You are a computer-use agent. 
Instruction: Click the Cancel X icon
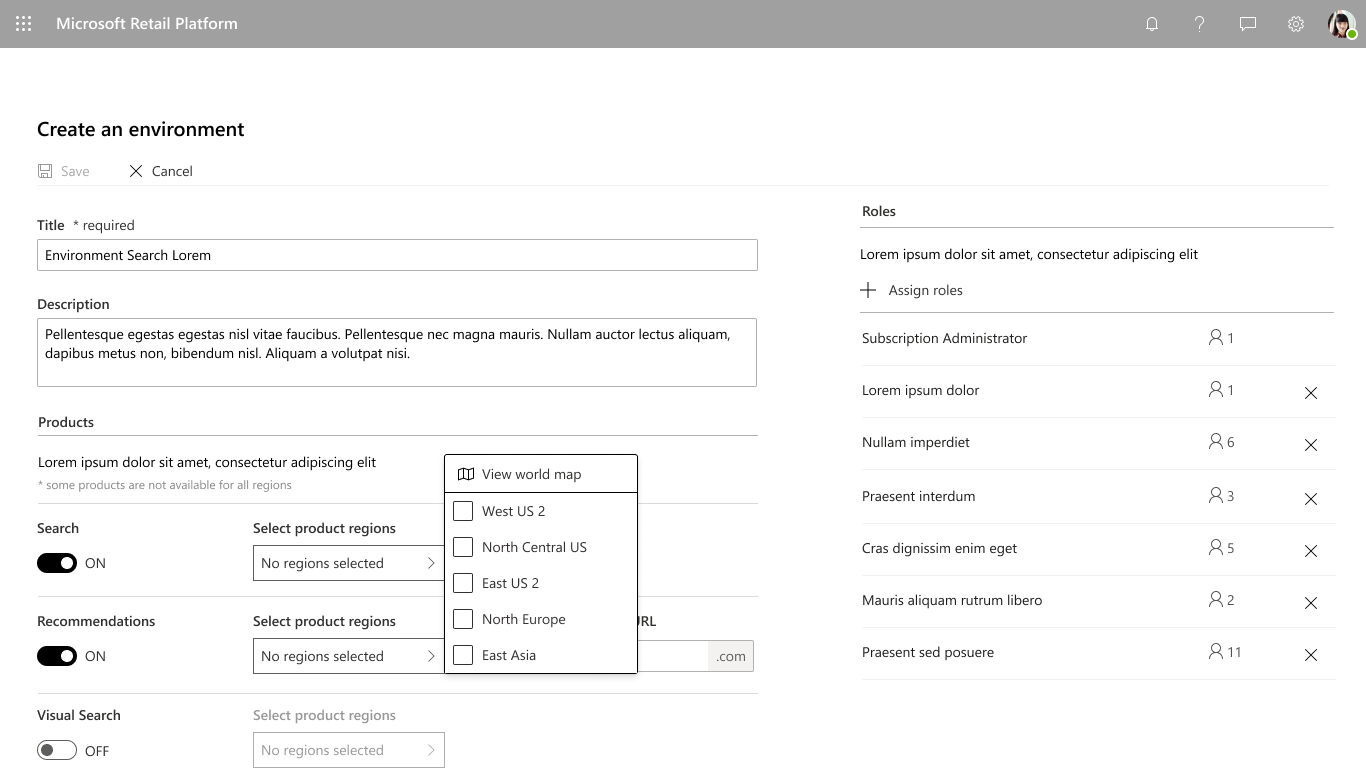point(136,171)
